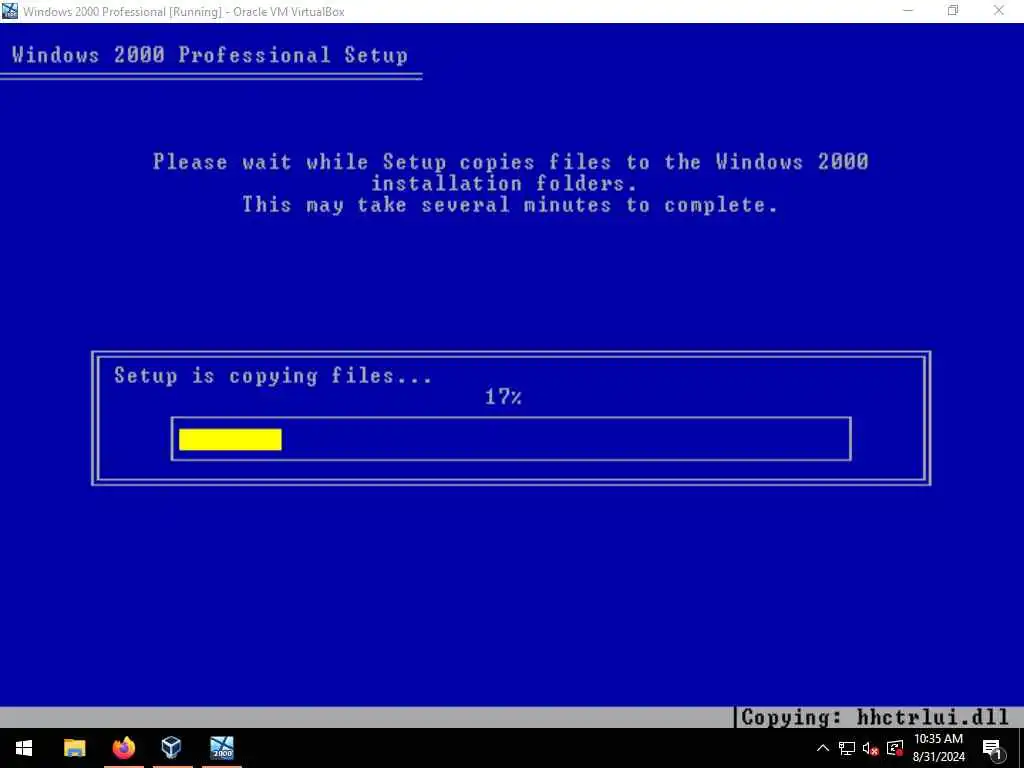
Task: Minimize the VirtualBox VM window
Action: [x=908, y=11]
